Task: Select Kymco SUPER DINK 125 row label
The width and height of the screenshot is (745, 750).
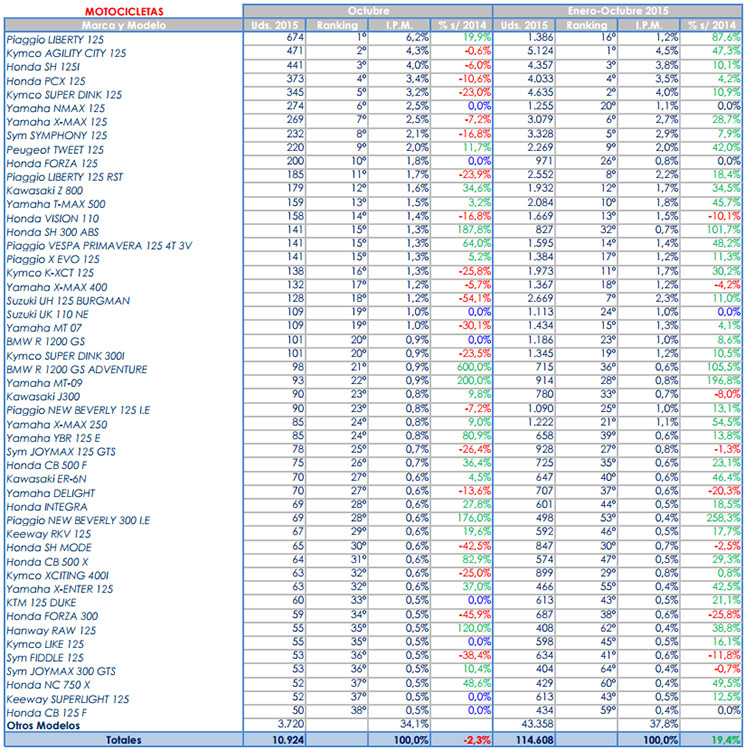Action: tap(64, 95)
